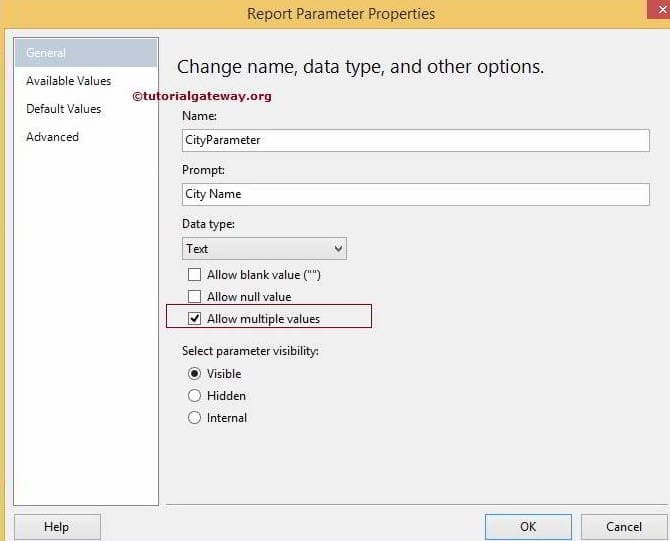Set parameter visibility to Internal
670x541 pixels.
[195, 418]
